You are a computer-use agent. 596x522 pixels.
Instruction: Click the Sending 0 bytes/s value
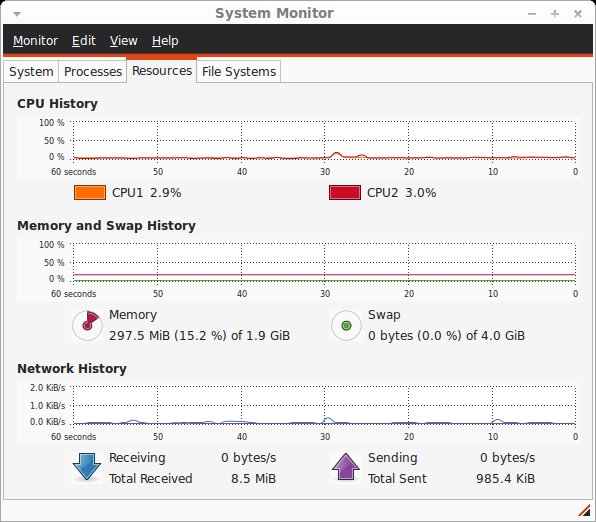507,458
